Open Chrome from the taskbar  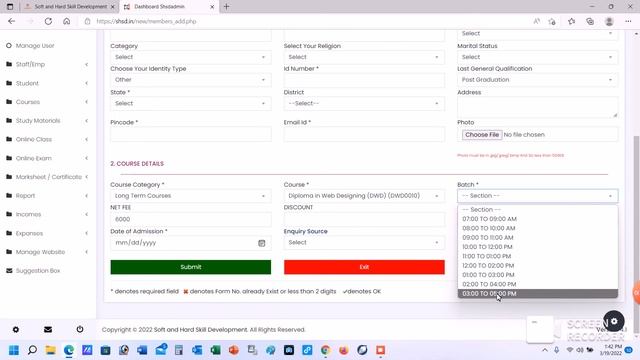click(325, 350)
